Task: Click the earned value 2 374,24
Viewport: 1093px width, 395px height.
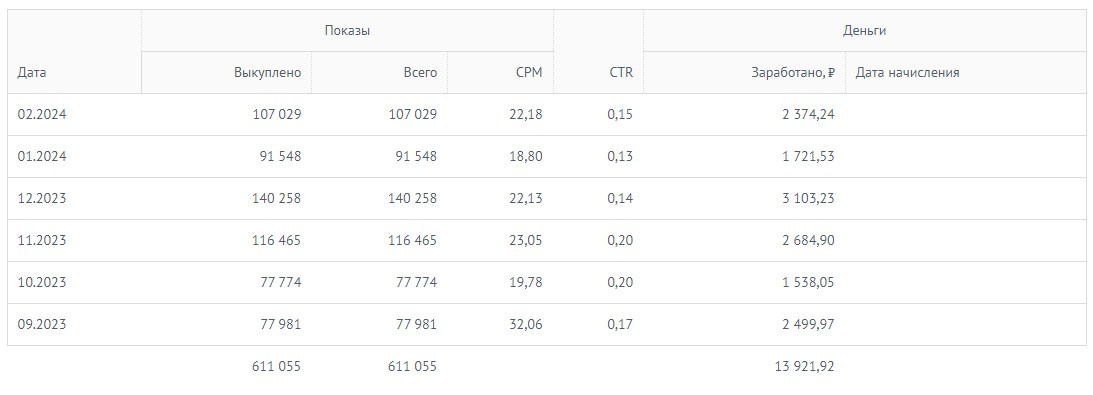Action: (808, 114)
